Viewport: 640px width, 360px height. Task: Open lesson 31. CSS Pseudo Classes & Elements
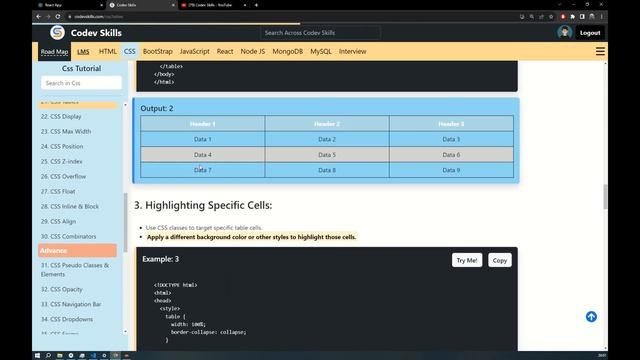tap(75, 270)
